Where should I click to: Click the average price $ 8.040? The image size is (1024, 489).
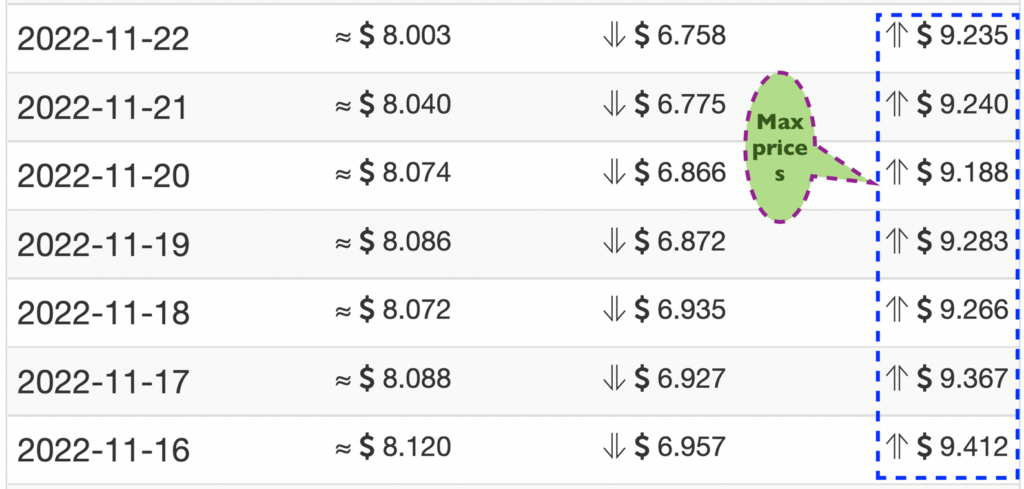pyautogui.click(x=405, y=105)
